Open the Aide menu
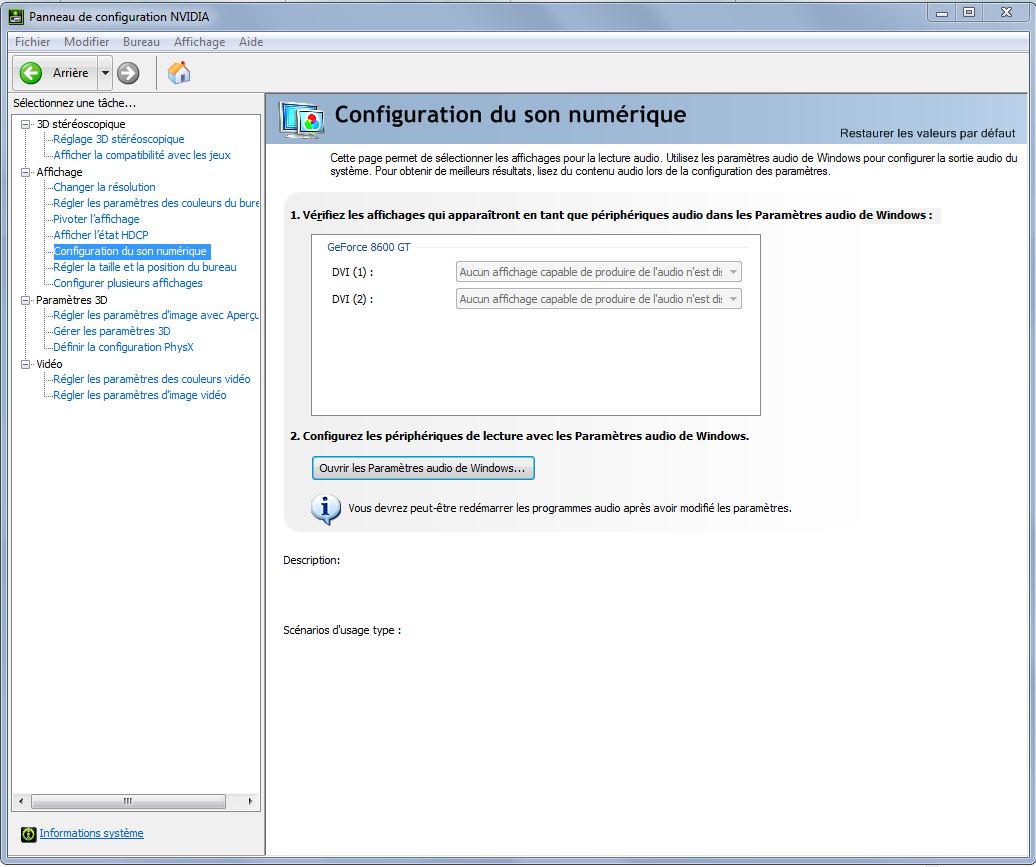Screen dimensions: 1036x867 [251, 42]
